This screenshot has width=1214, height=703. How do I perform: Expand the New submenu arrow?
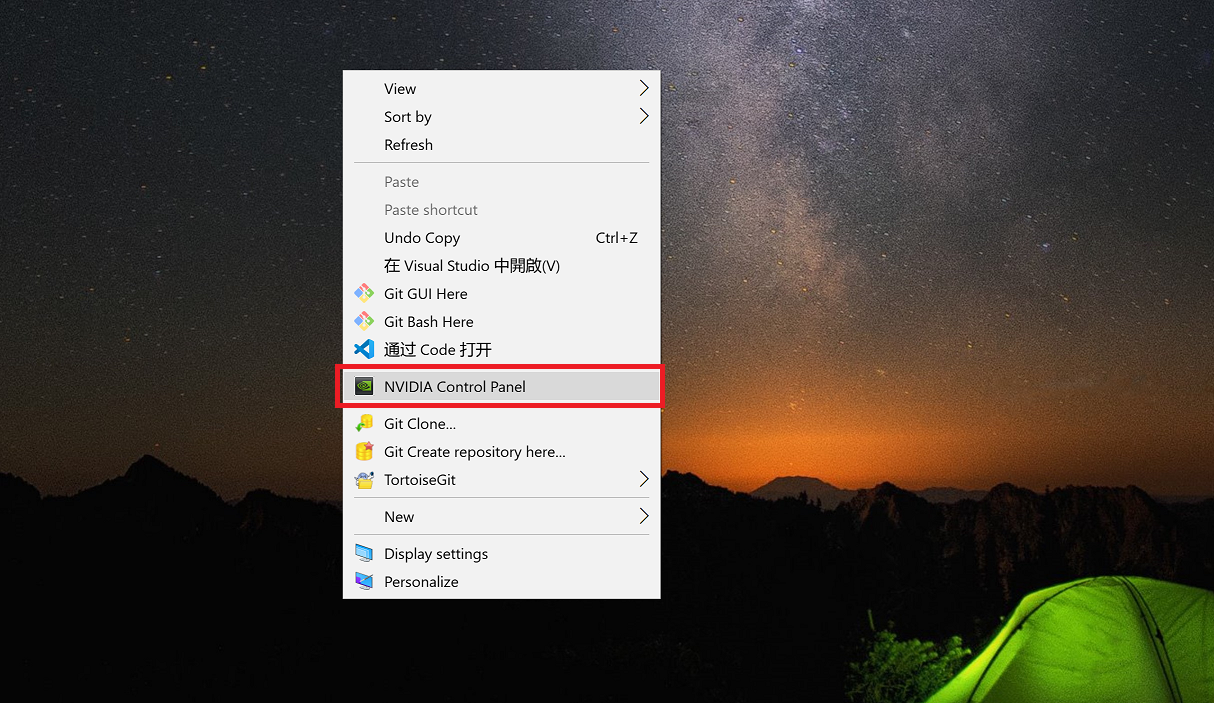click(x=644, y=517)
